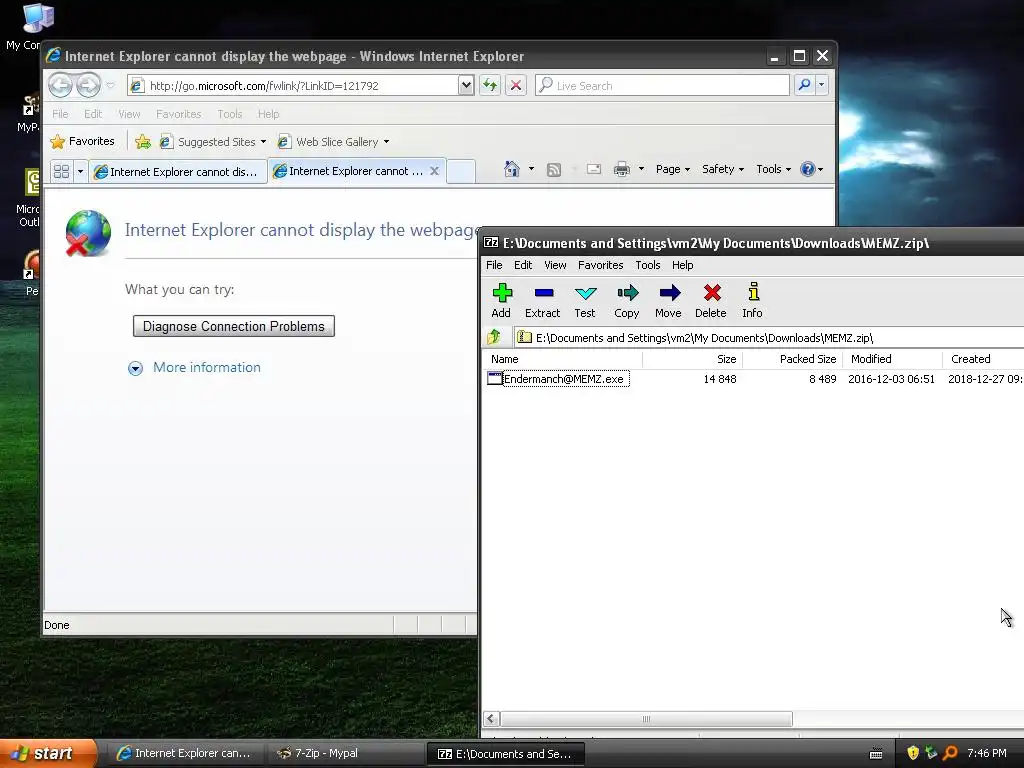The image size is (1024, 768).
Task: Open the Safety menu dropdown
Action: click(722, 169)
